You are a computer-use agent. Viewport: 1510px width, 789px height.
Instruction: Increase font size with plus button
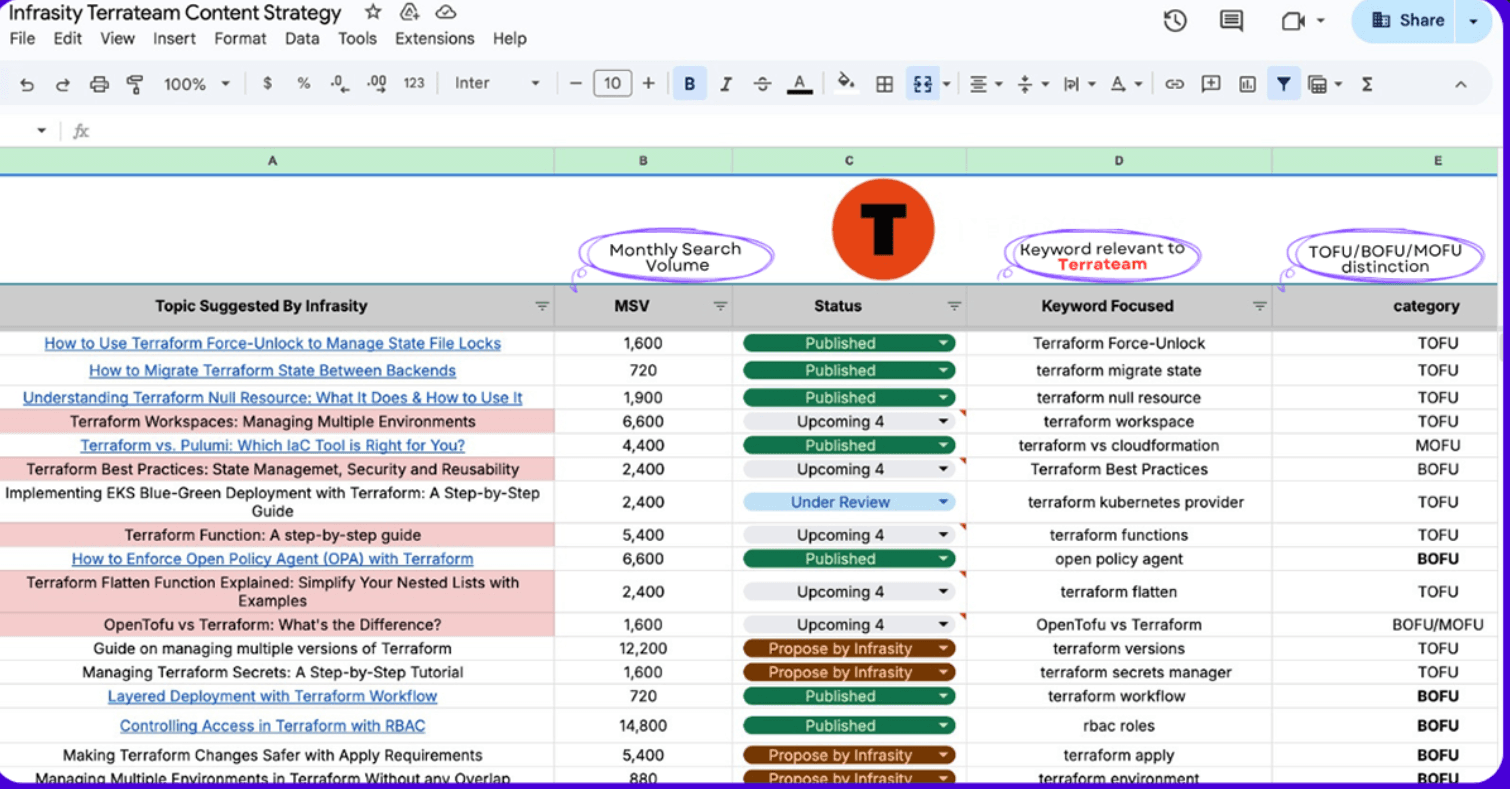tap(648, 84)
